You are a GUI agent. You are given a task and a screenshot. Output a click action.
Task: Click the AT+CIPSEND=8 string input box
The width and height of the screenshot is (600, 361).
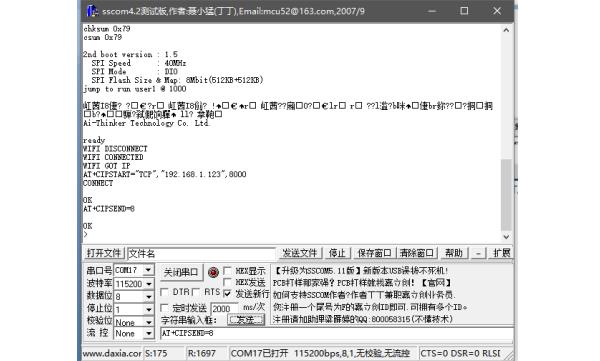pos(337,333)
